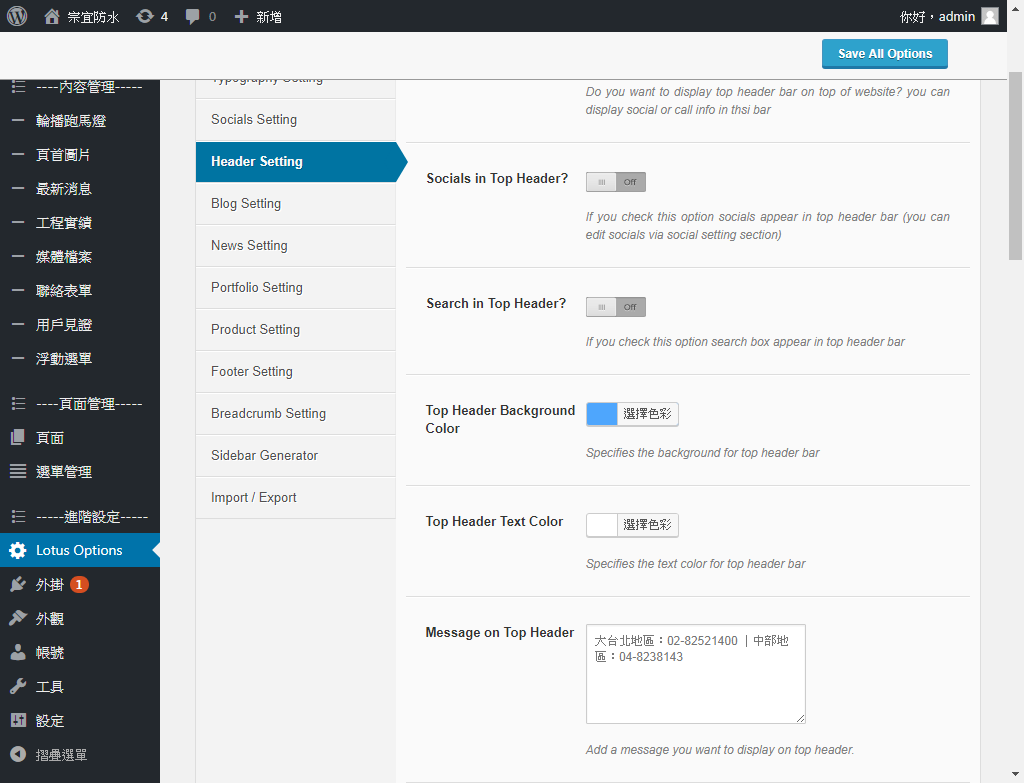1024x783 pixels.
Task: Click the white text color swatch
Action: (x=601, y=525)
